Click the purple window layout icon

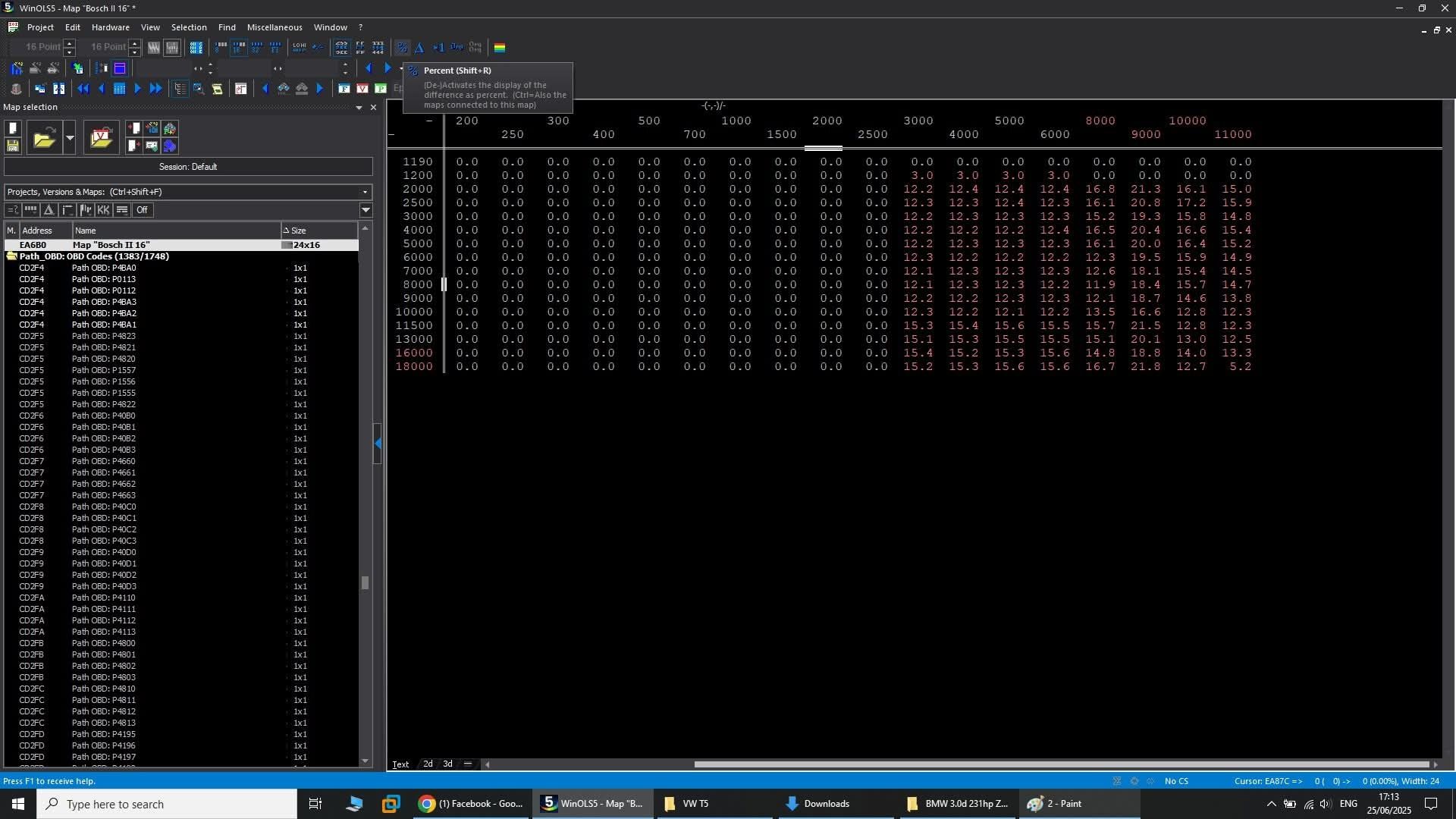tap(120, 68)
